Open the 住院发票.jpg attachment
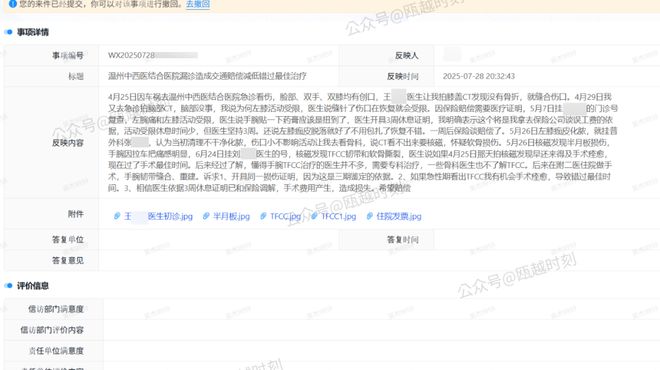Image resolution: width=660 pixels, height=370 pixels. (399, 216)
